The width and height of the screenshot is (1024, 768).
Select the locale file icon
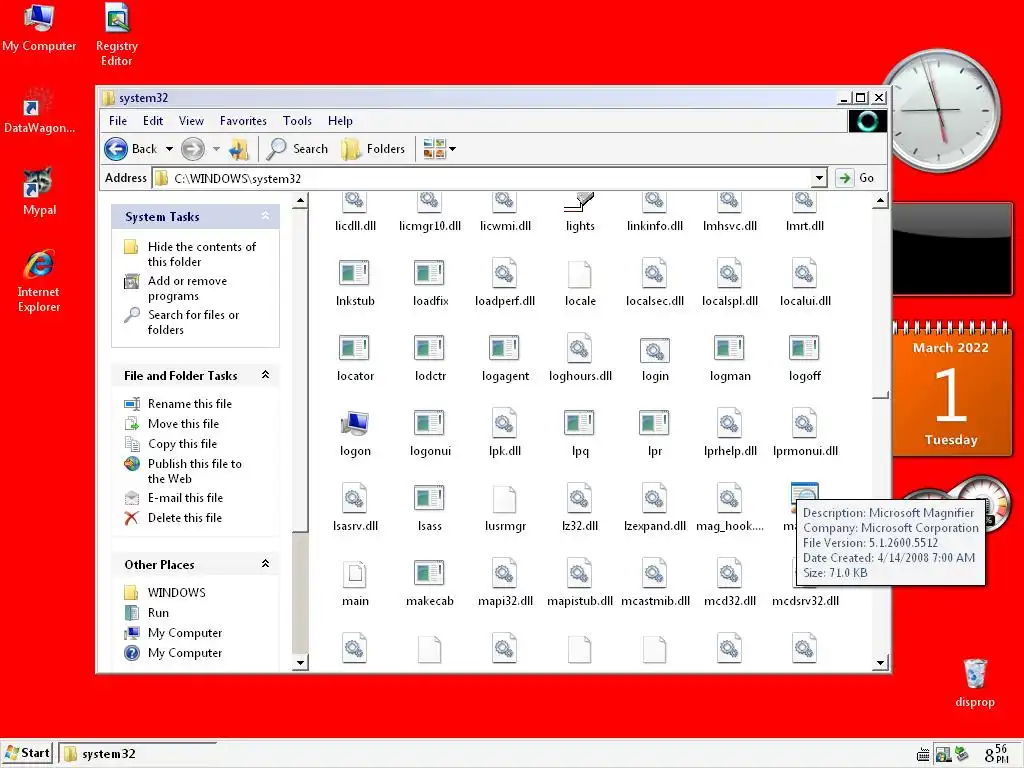(x=580, y=283)
